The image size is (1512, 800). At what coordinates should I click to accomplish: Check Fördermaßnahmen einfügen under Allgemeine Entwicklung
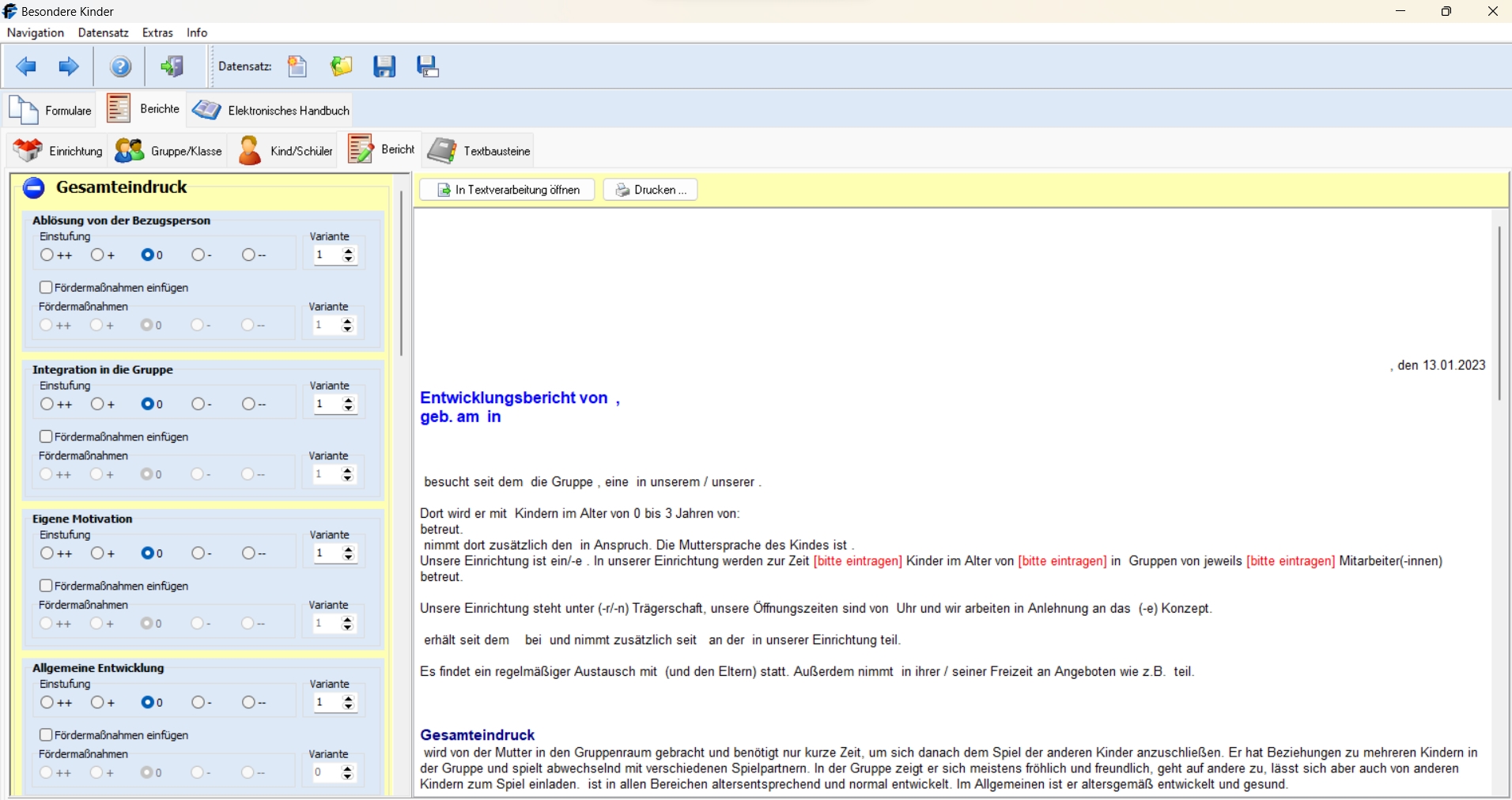tap(46, 735)
